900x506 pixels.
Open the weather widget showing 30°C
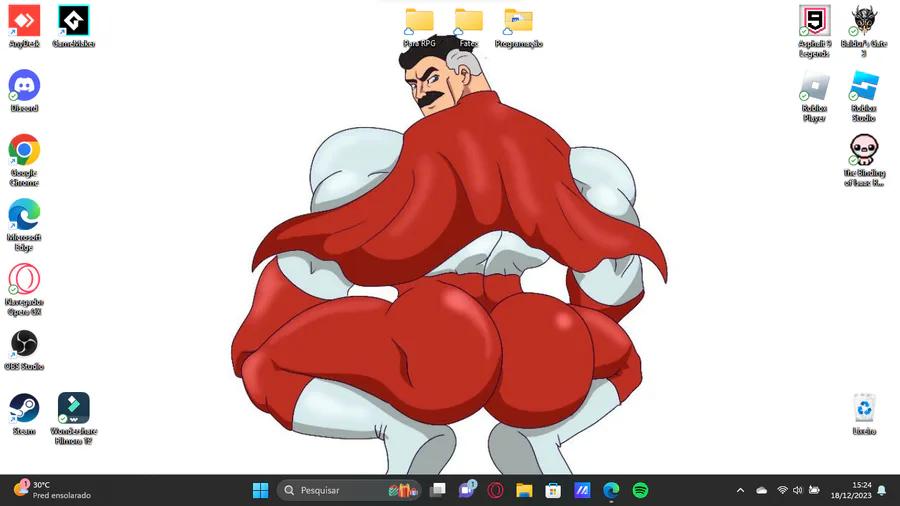(52, 490)
